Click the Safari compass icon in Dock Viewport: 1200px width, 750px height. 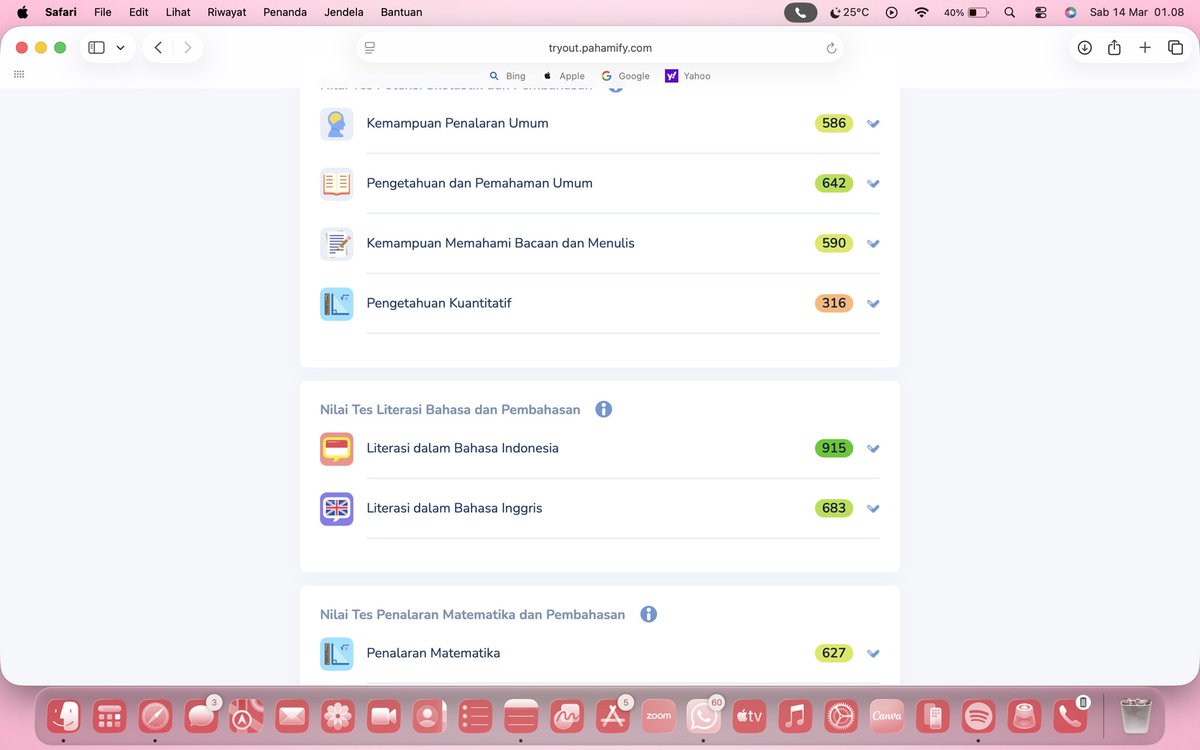(x=155, y=716)
